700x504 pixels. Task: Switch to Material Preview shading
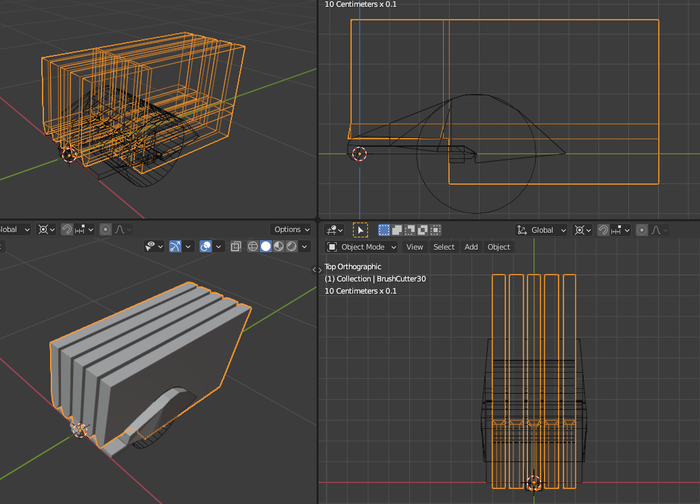coord(279,246)
